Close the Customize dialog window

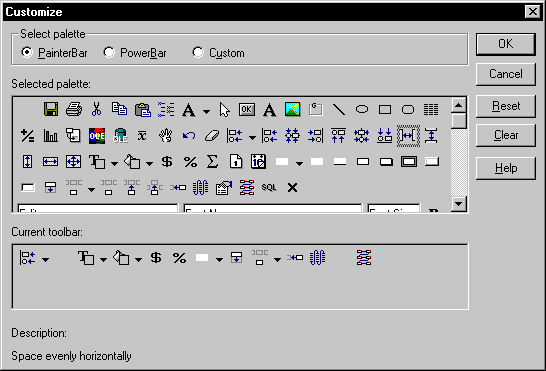click(x=532, y=12)
